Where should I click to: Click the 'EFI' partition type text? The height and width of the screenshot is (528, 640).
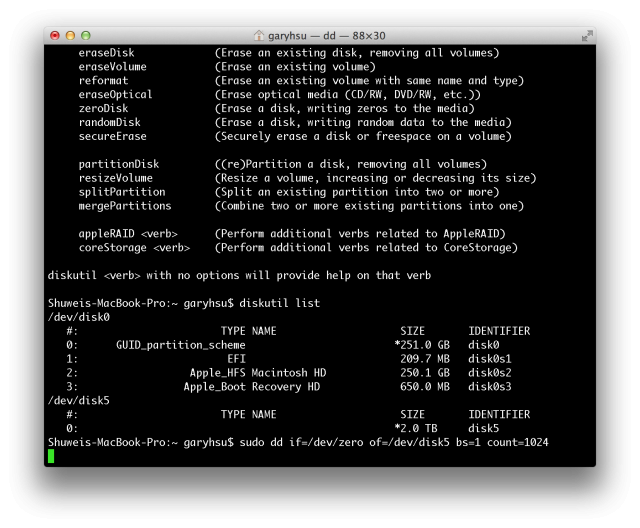coord(237,359)
